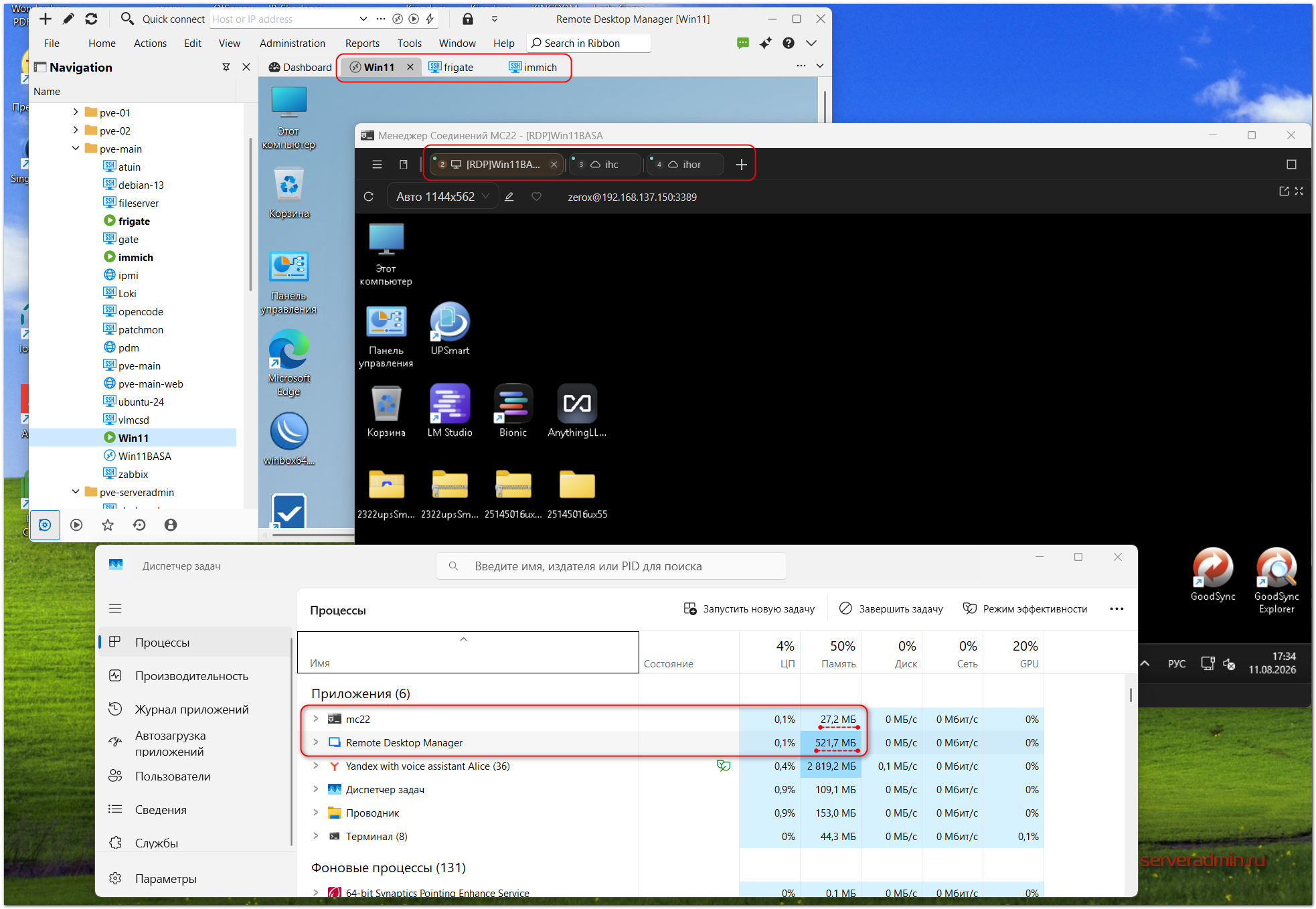
Task: Show opened sessions via play icon under Navigation
Action: click(76, 525)
